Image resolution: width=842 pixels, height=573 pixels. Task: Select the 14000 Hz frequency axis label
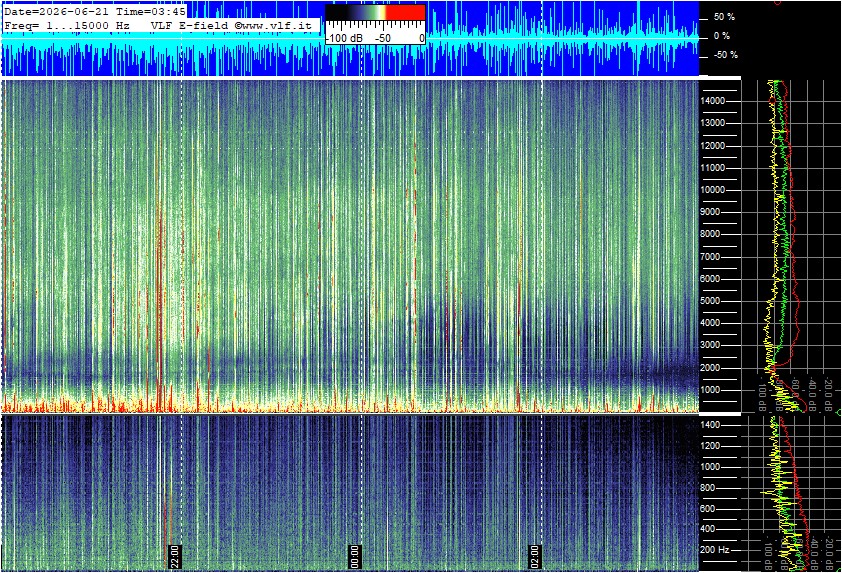click(713, 101)
